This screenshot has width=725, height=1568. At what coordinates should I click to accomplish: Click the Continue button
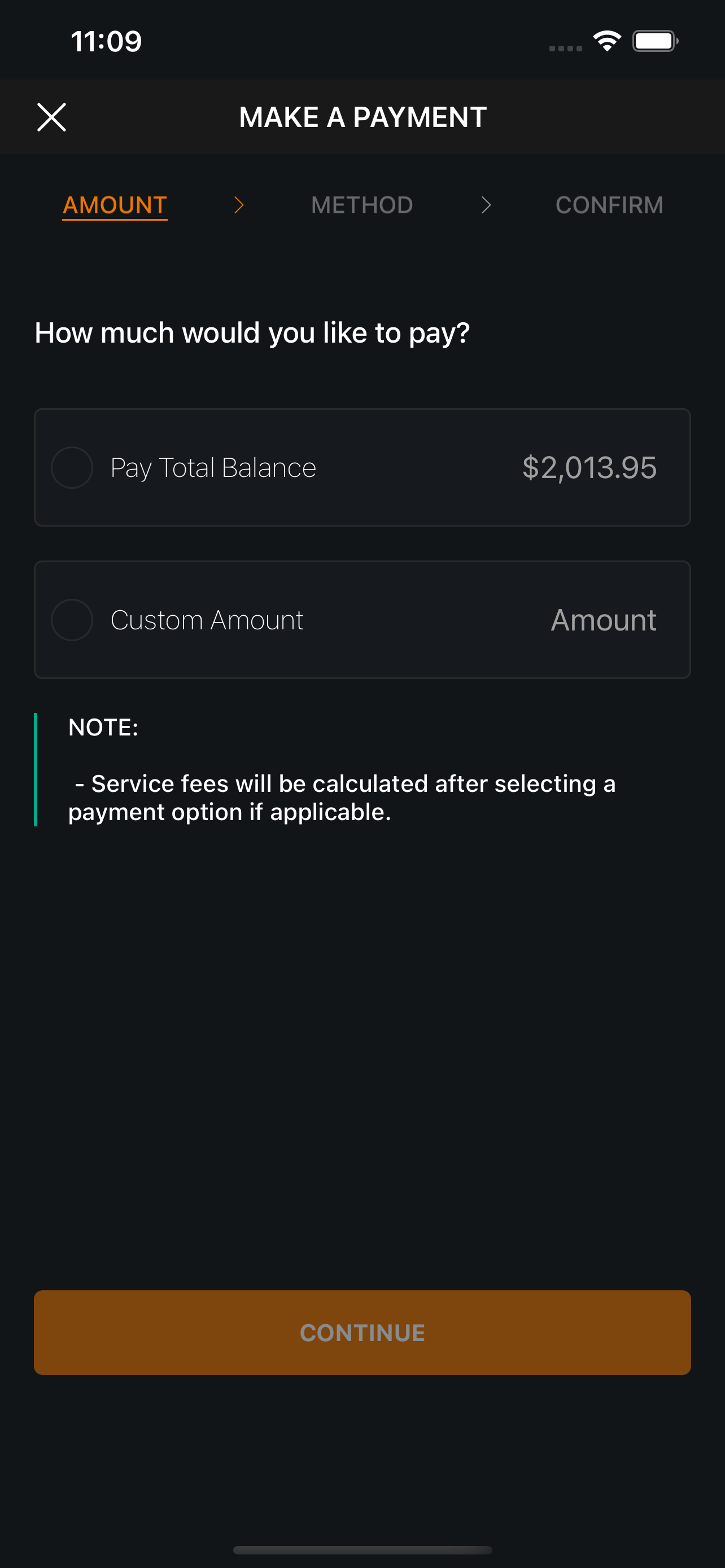click(x=362, y=1333)
